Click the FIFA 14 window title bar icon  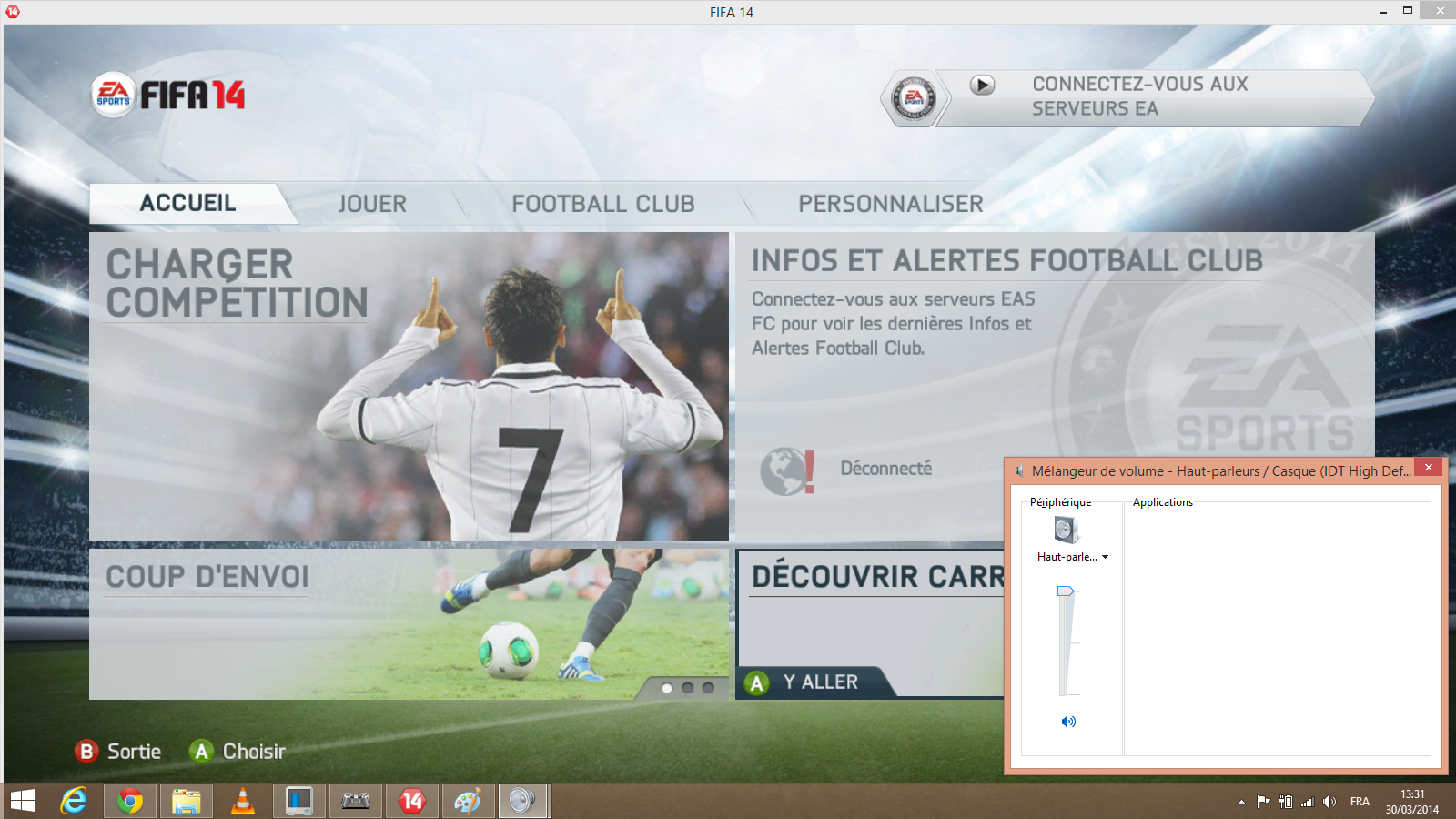coord(13,12)
